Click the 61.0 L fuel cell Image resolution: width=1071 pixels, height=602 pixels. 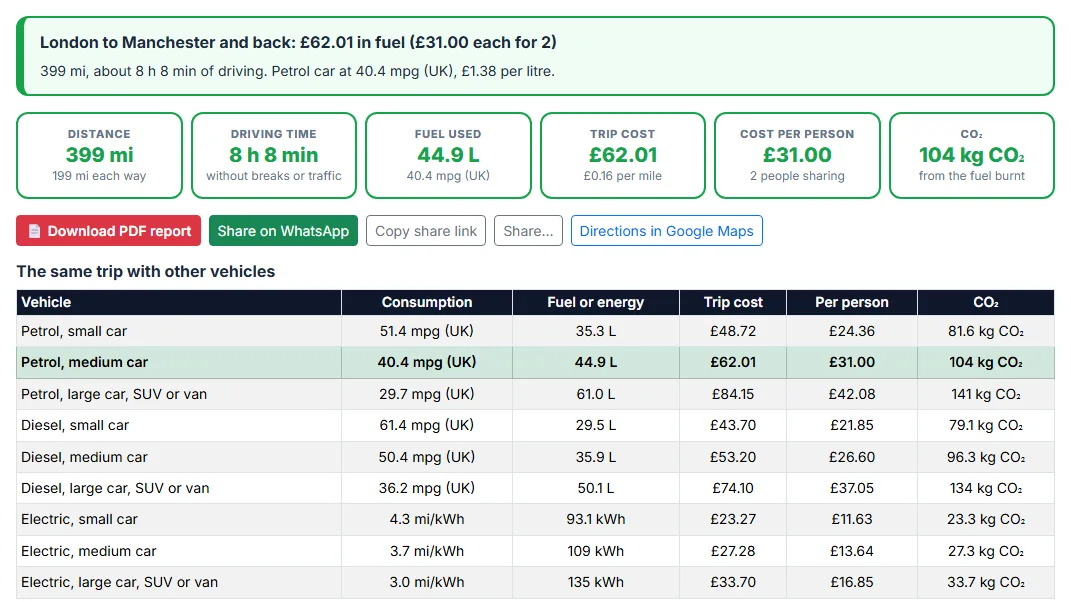(x=596, y=394)
